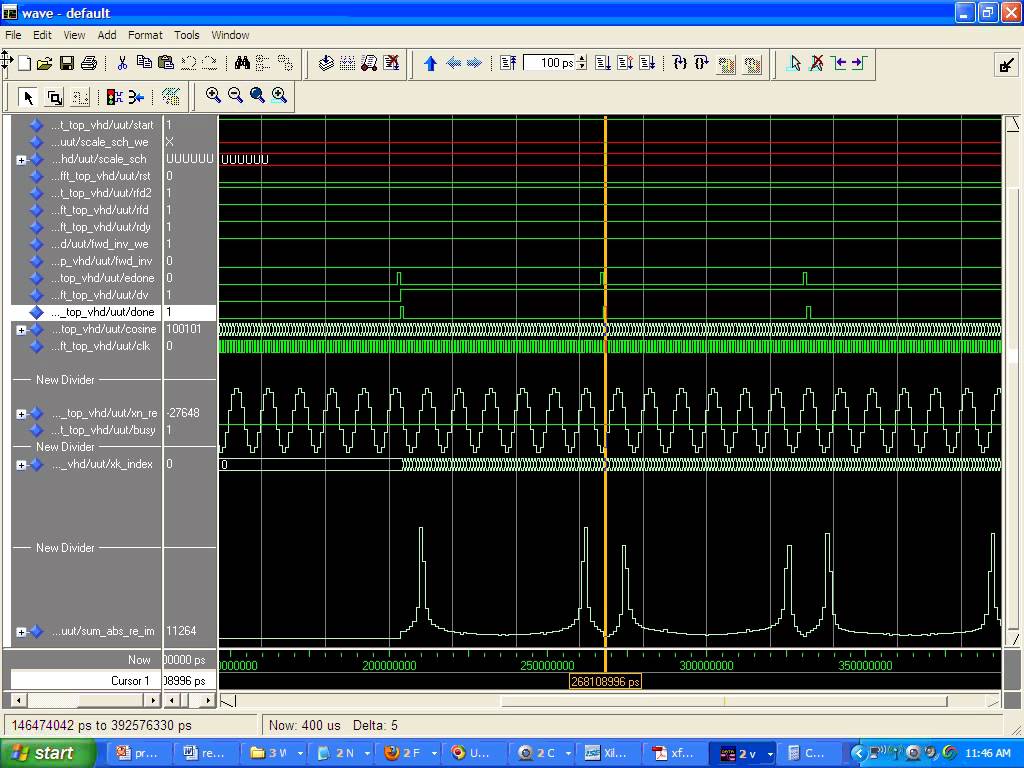The width and height of the screenshot is (1024, 768).
Task: Toggle the Zoom mode box tool
Action: pyautogui.click(x=54, y=97)
